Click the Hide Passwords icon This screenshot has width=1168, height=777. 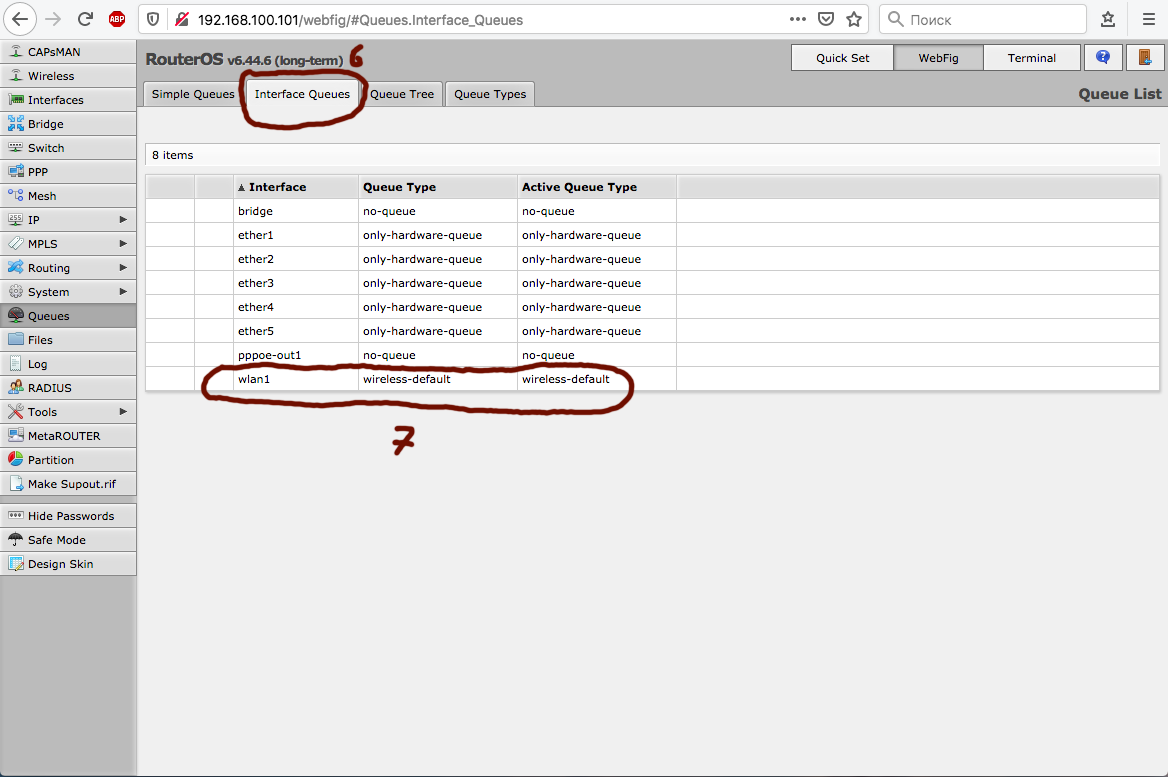16,516
